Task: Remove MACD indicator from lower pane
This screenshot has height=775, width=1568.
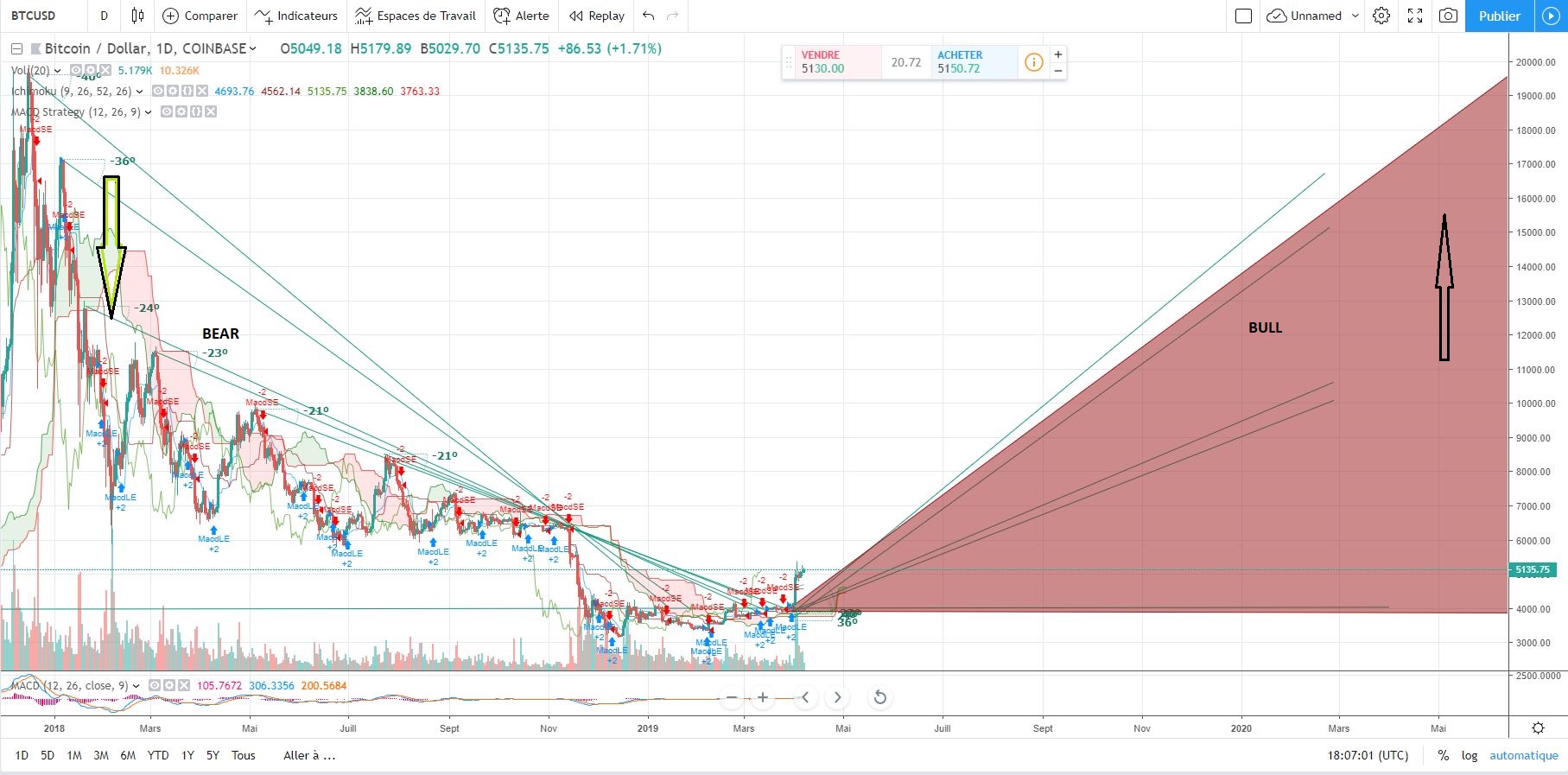Action: pyautogui.click(x=184, y=685)
